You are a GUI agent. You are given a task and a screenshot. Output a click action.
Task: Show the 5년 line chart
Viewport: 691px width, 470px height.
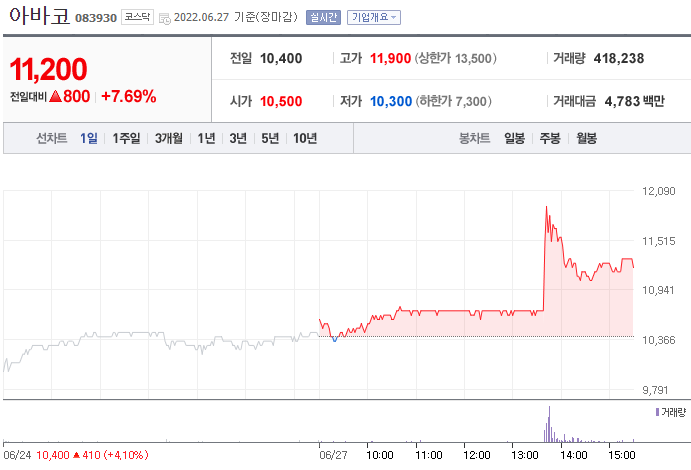point(270,138)
